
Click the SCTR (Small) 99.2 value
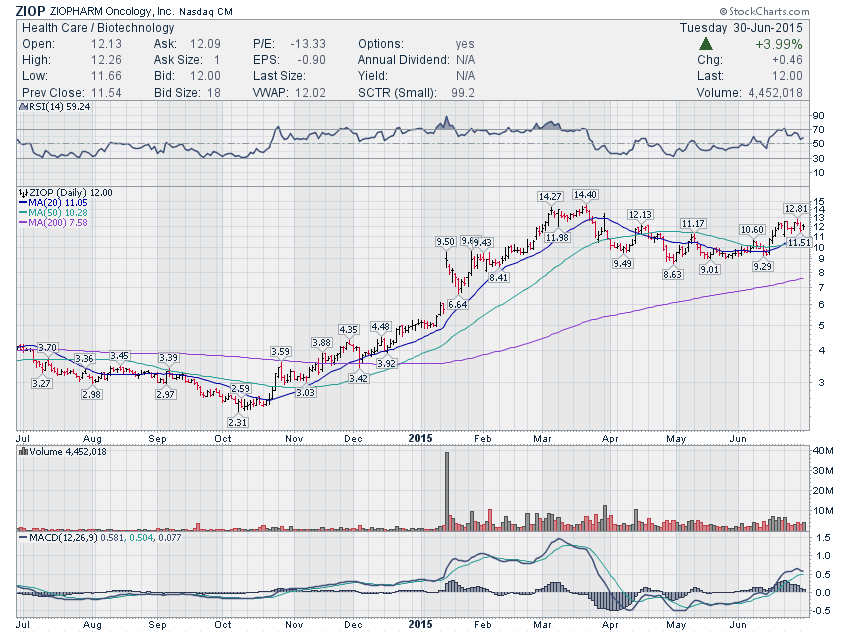tap(463, 93)
